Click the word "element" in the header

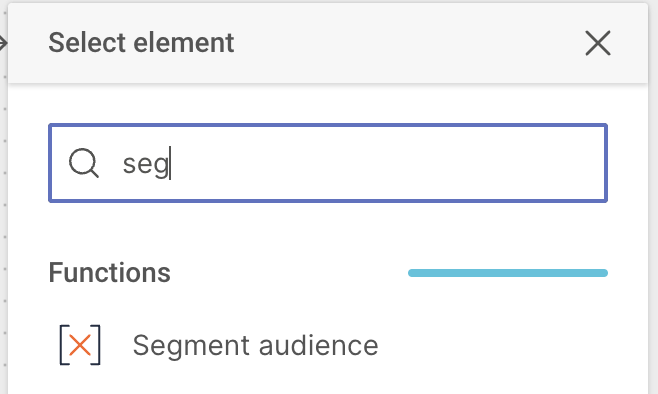[184, 43]
